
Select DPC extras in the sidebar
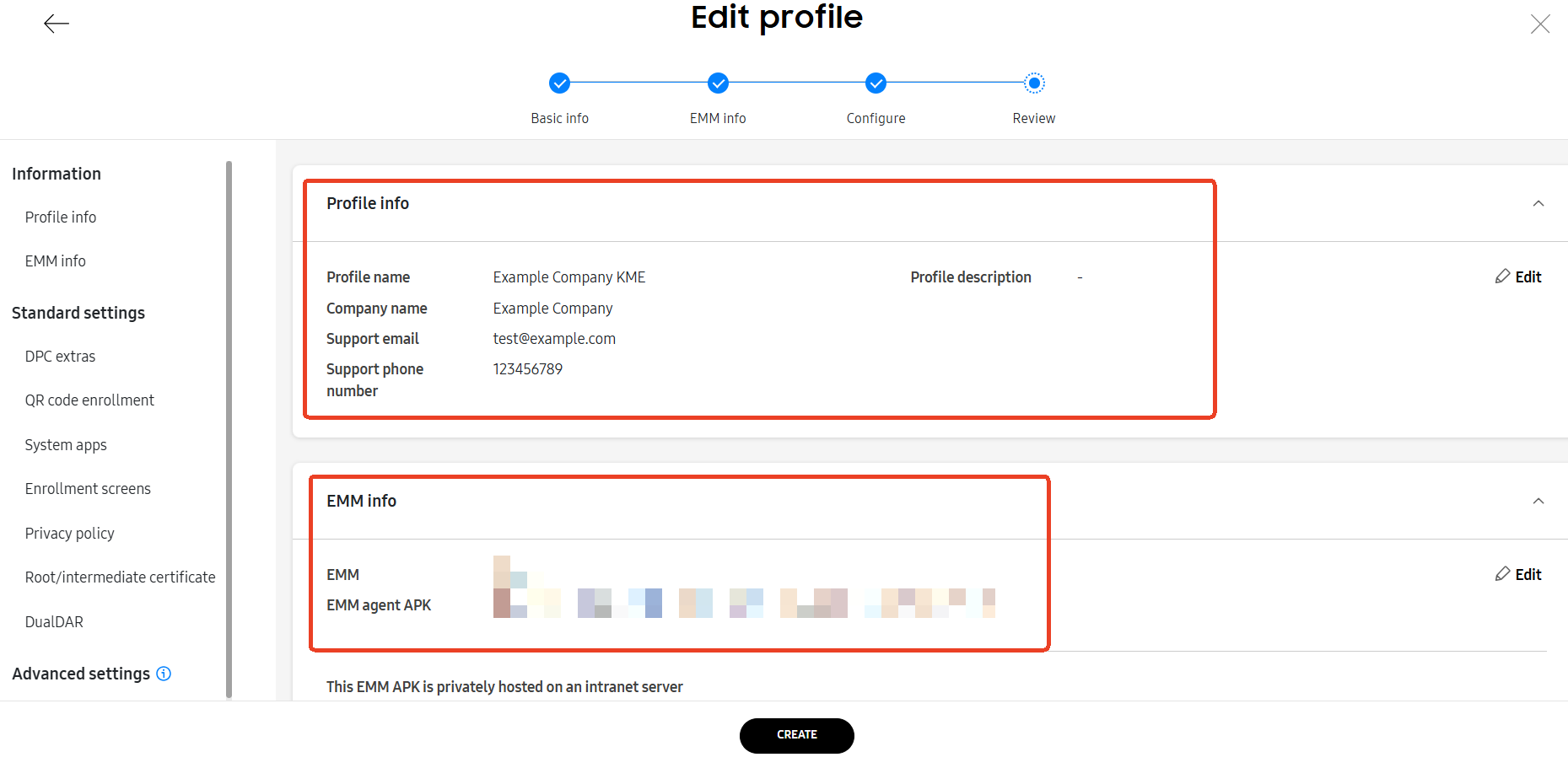tap(60, 356)
